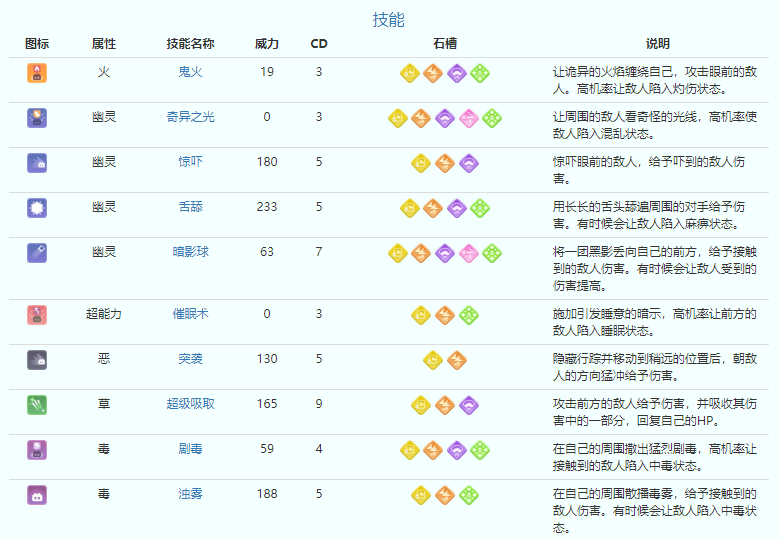Click the 技能 section title
780x539 pixels.
[x=389, y=20]
